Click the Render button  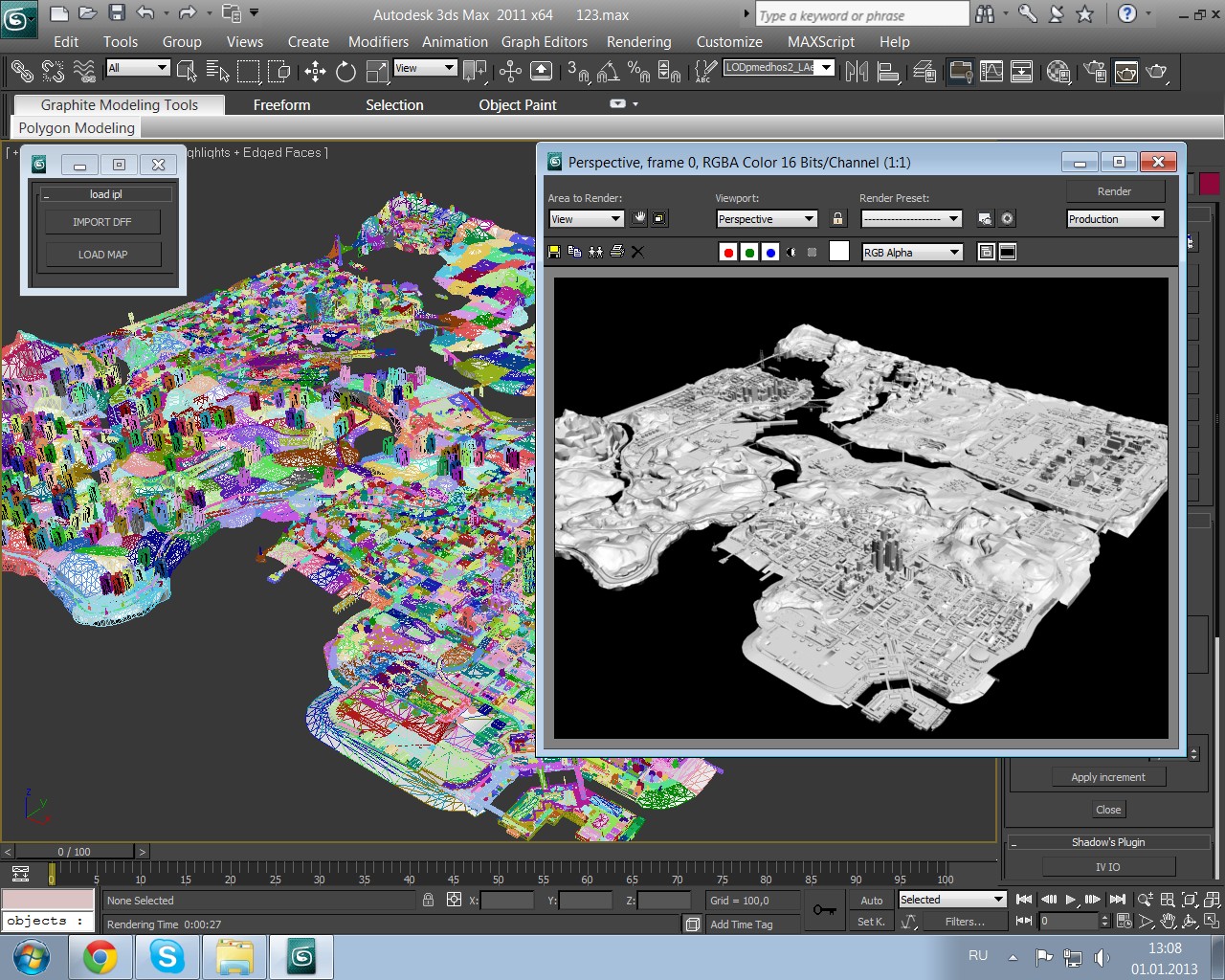pos(1115,191)
